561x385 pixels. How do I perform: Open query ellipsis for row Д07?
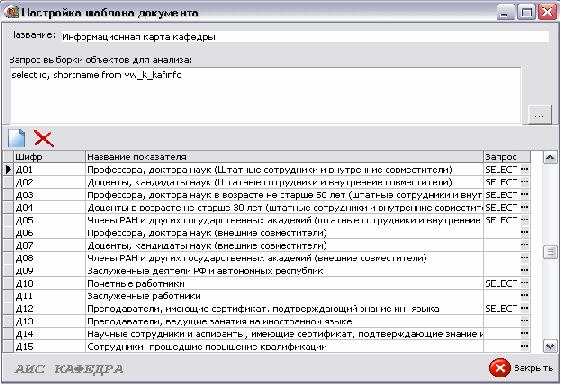tap(525, 245)
